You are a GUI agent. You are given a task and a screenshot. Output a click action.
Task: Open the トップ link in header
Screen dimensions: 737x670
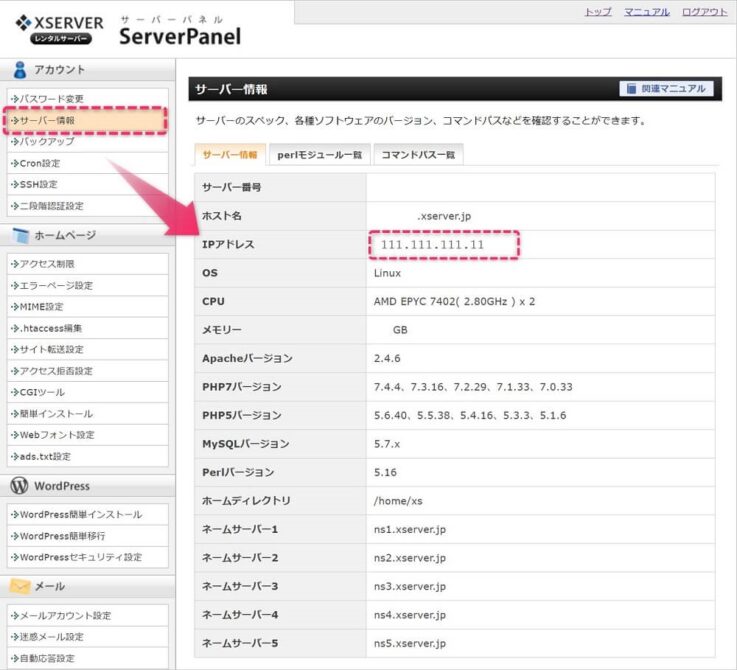pos(598,12)
